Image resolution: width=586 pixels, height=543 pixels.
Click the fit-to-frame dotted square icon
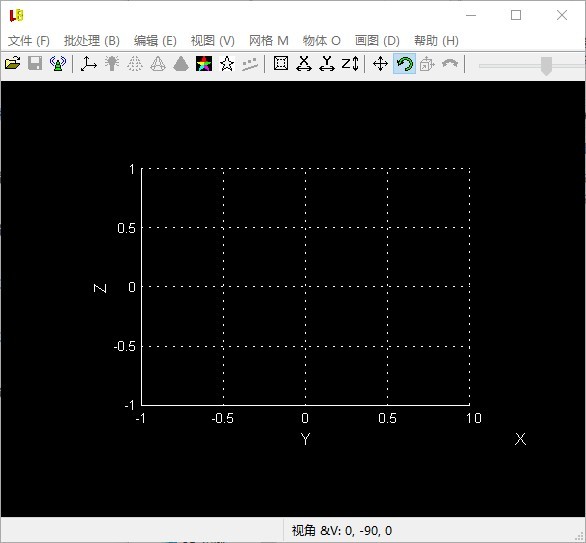tap(281, 63)
